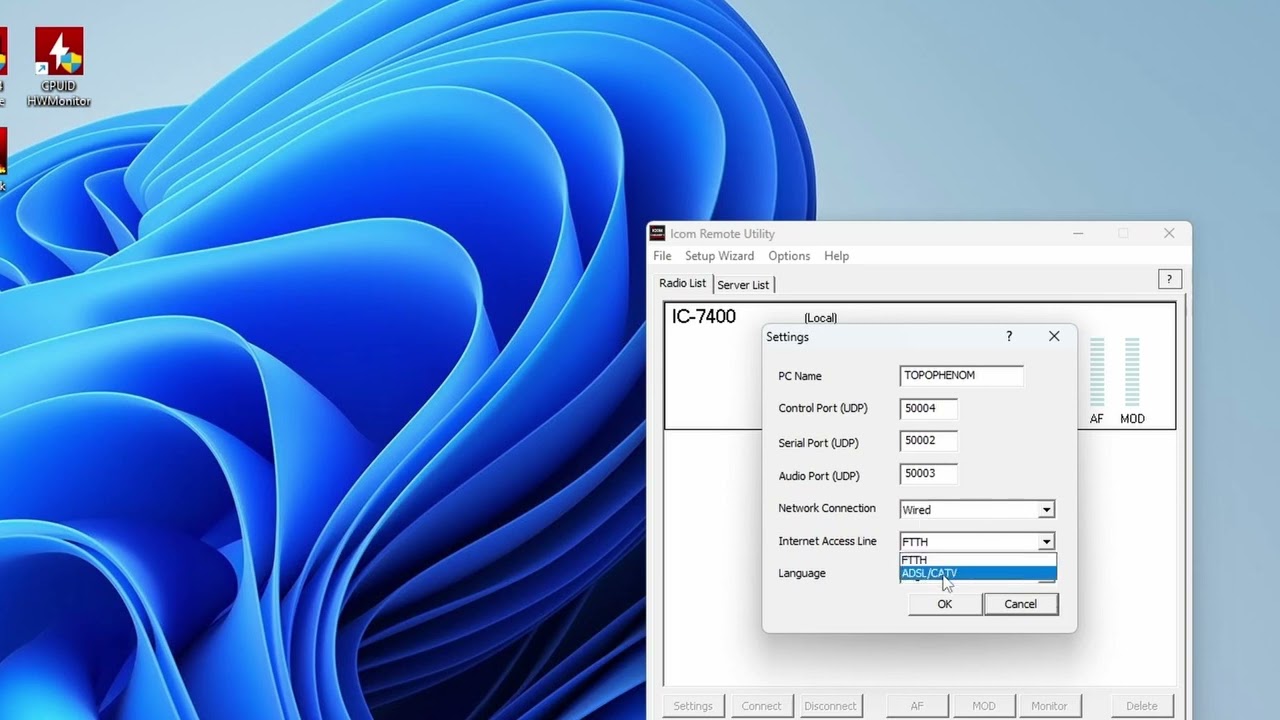1280x720 pixels.
Task: Open the Options menu
Action: [789, 256]
